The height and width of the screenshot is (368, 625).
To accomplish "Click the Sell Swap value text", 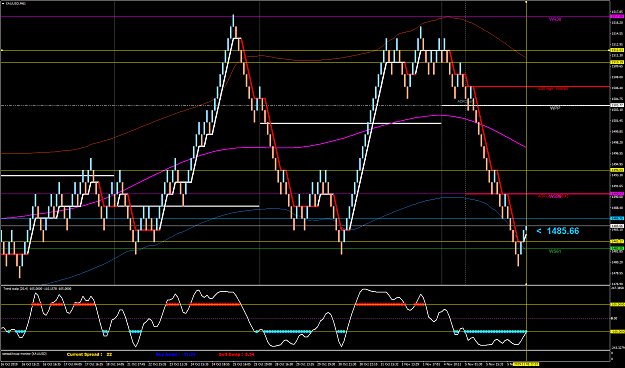I will pos(236,354).
